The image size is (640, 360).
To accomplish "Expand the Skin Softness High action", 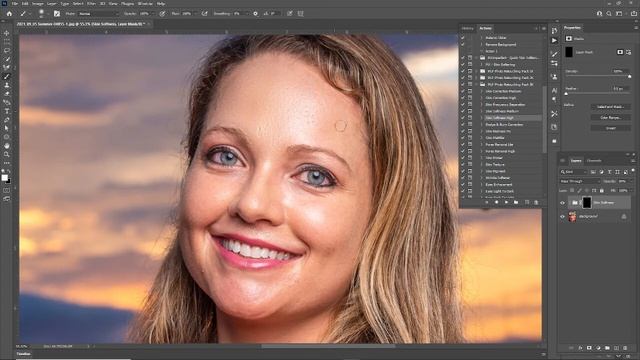I will coord(482,118).
